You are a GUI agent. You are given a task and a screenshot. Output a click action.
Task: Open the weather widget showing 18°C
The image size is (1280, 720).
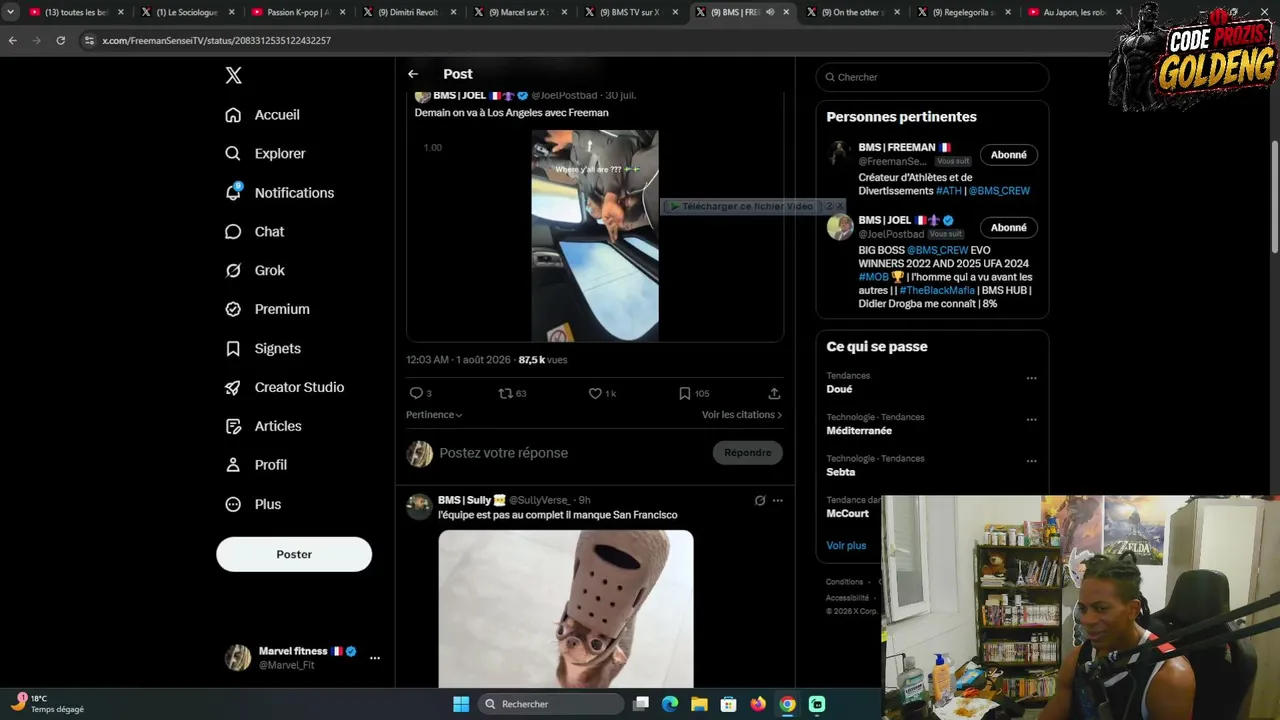[48, 704]
